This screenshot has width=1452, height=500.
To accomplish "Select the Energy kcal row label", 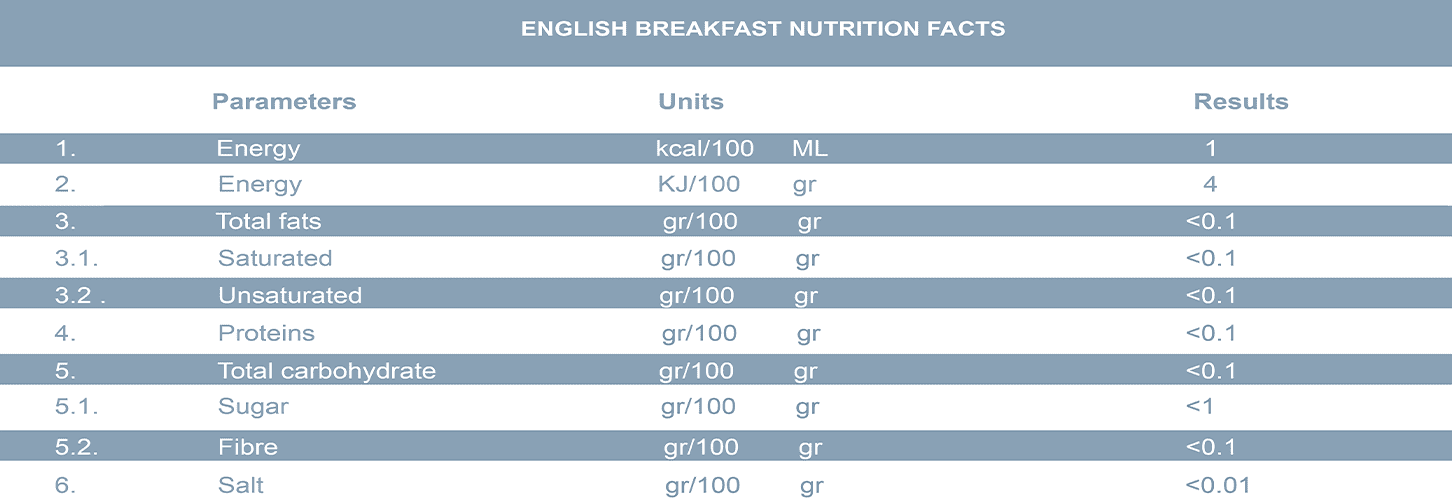I will coord(258,149).
